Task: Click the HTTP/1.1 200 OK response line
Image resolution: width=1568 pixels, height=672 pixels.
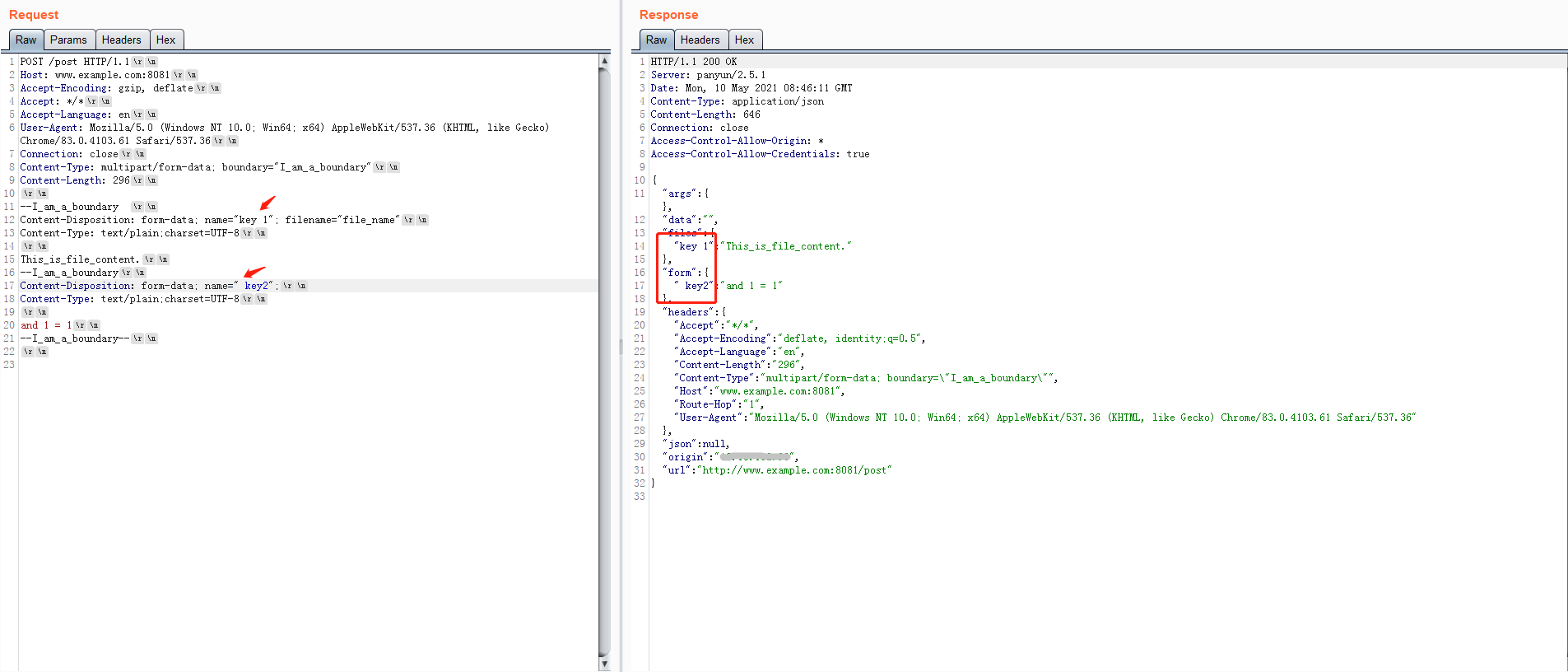Action: (693, 62)
